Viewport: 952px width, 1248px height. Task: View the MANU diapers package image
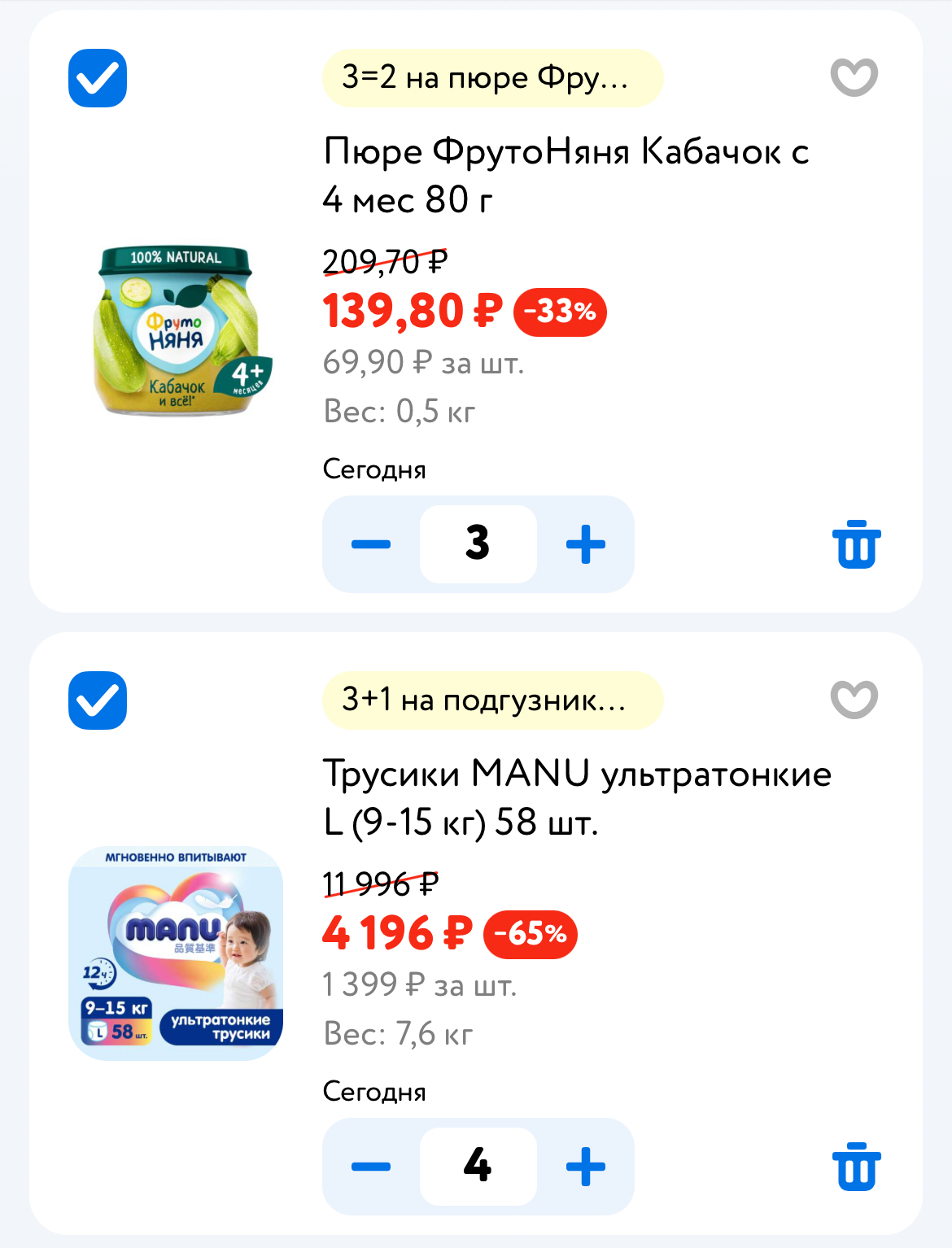tap(177, 953)
